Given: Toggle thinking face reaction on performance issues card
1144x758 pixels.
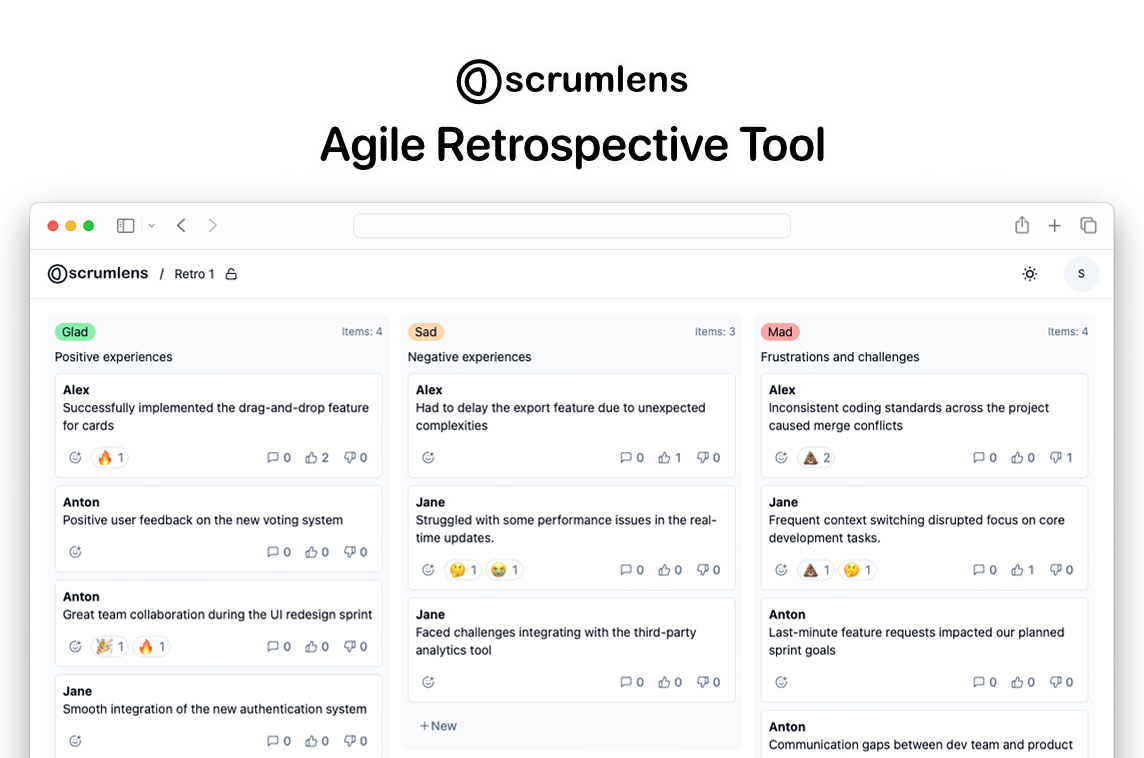Looking at the screenshot, I should tap(463, 570).
